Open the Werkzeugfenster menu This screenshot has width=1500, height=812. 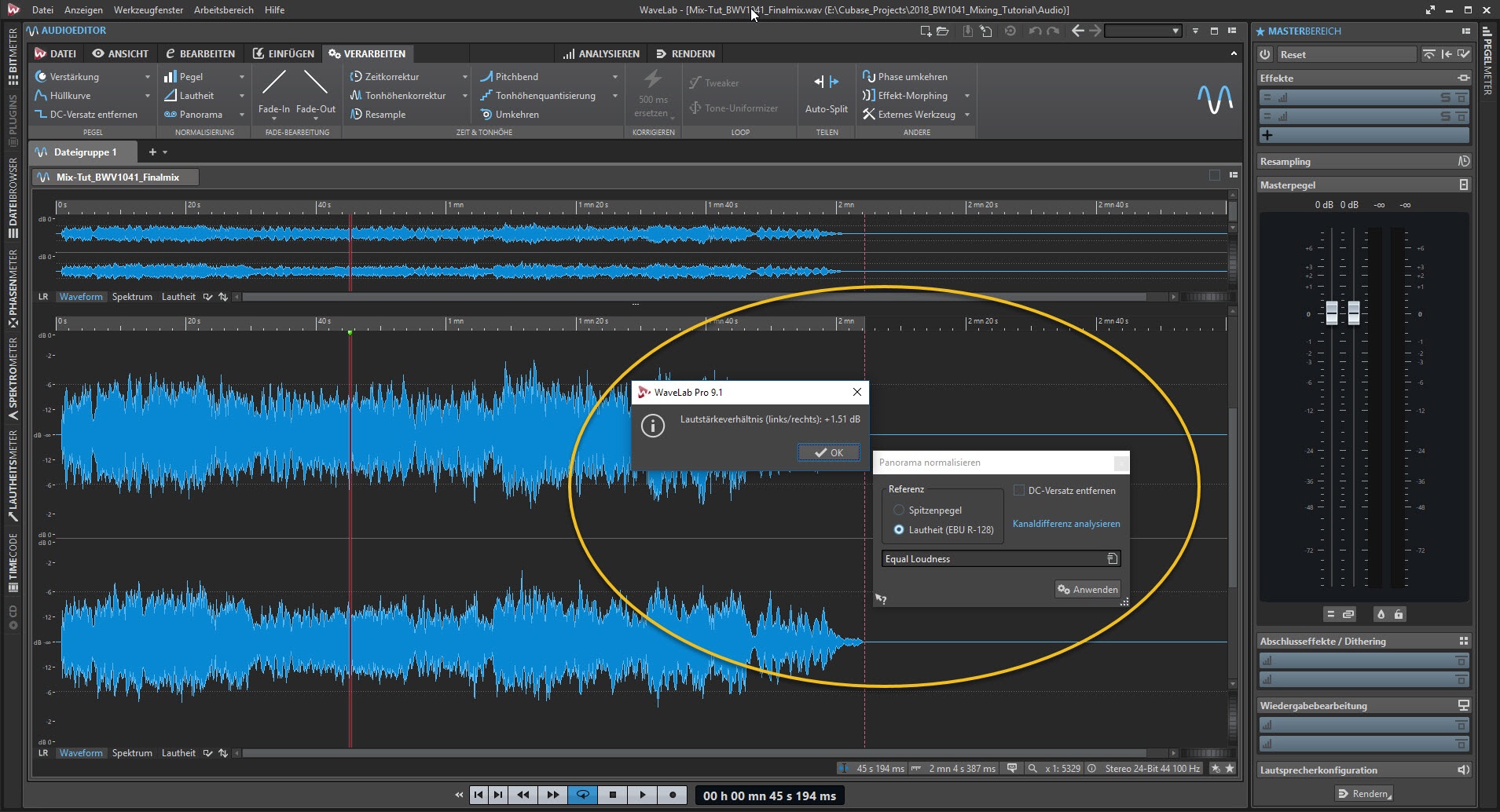pos(149,10)
